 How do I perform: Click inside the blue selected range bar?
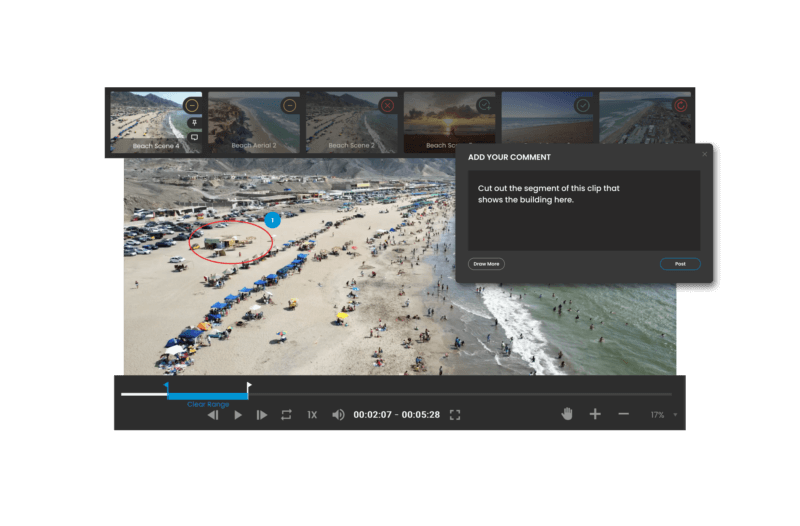click(208, 396)
